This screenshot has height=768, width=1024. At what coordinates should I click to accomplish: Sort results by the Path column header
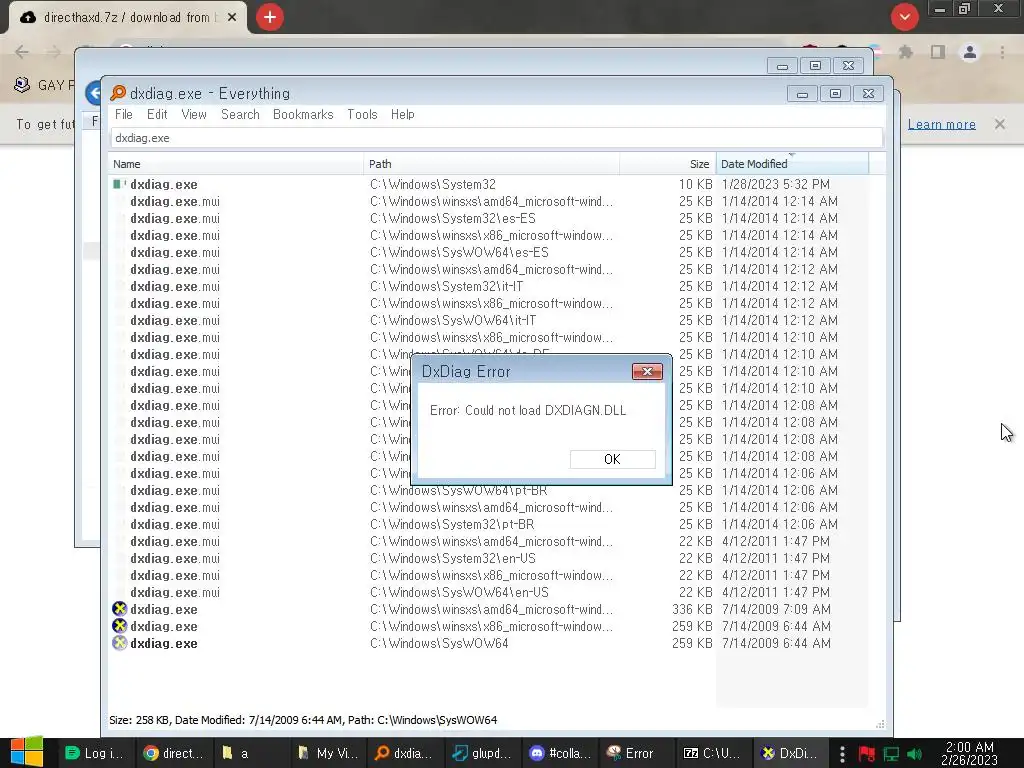tap(491, 164)
